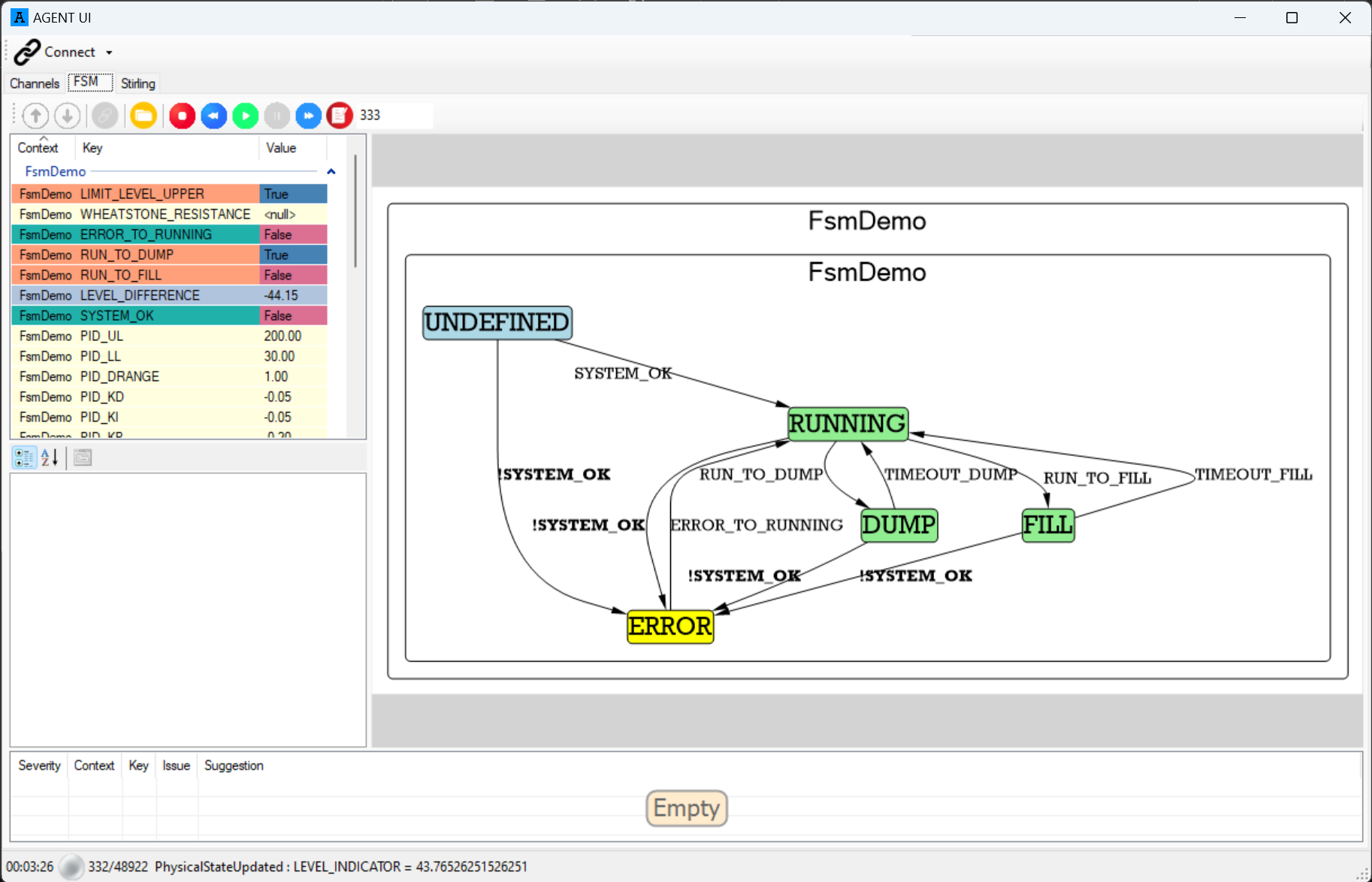This screenshot has width=1372, height=882.
Task: Click the move up arrow icon
Action: click(35, 116)
